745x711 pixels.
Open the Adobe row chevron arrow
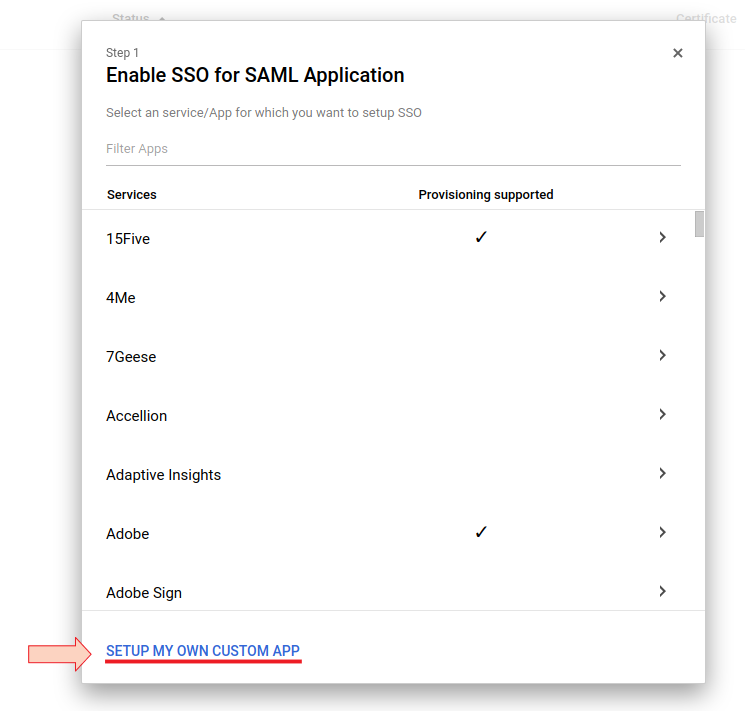(x=662, y=532)
